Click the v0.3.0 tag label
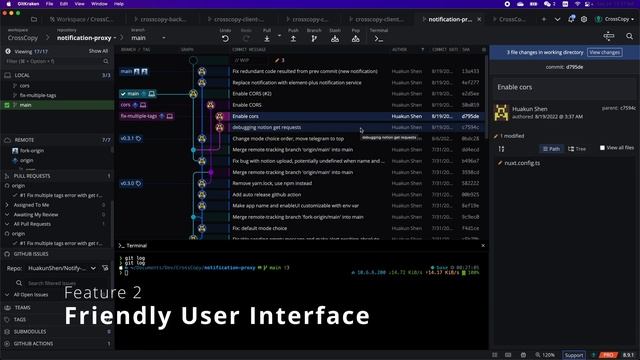The height and width of the screenshot is (360, 640). (131, 183)
